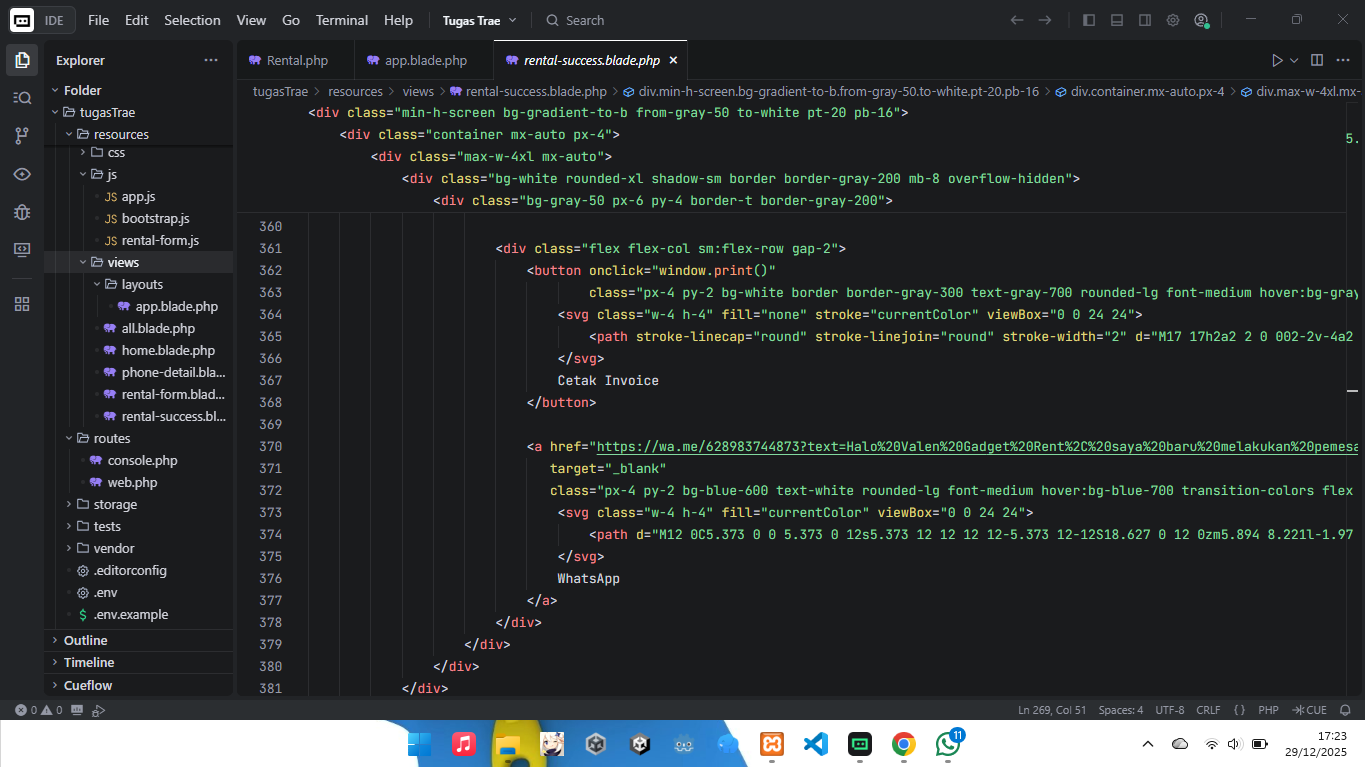Expand the css folder in Explorer
1365x767 pixels.
[115, 153]
